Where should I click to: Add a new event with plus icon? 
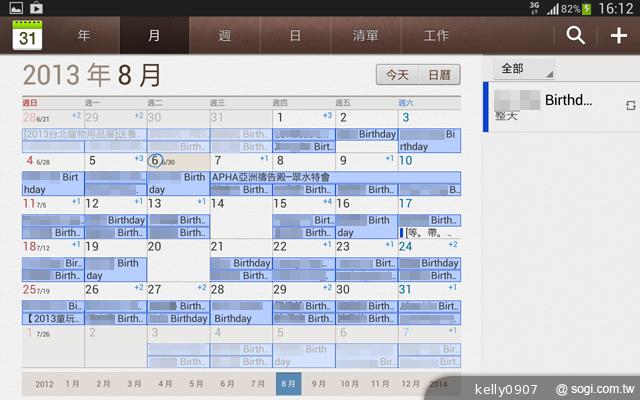619,36
